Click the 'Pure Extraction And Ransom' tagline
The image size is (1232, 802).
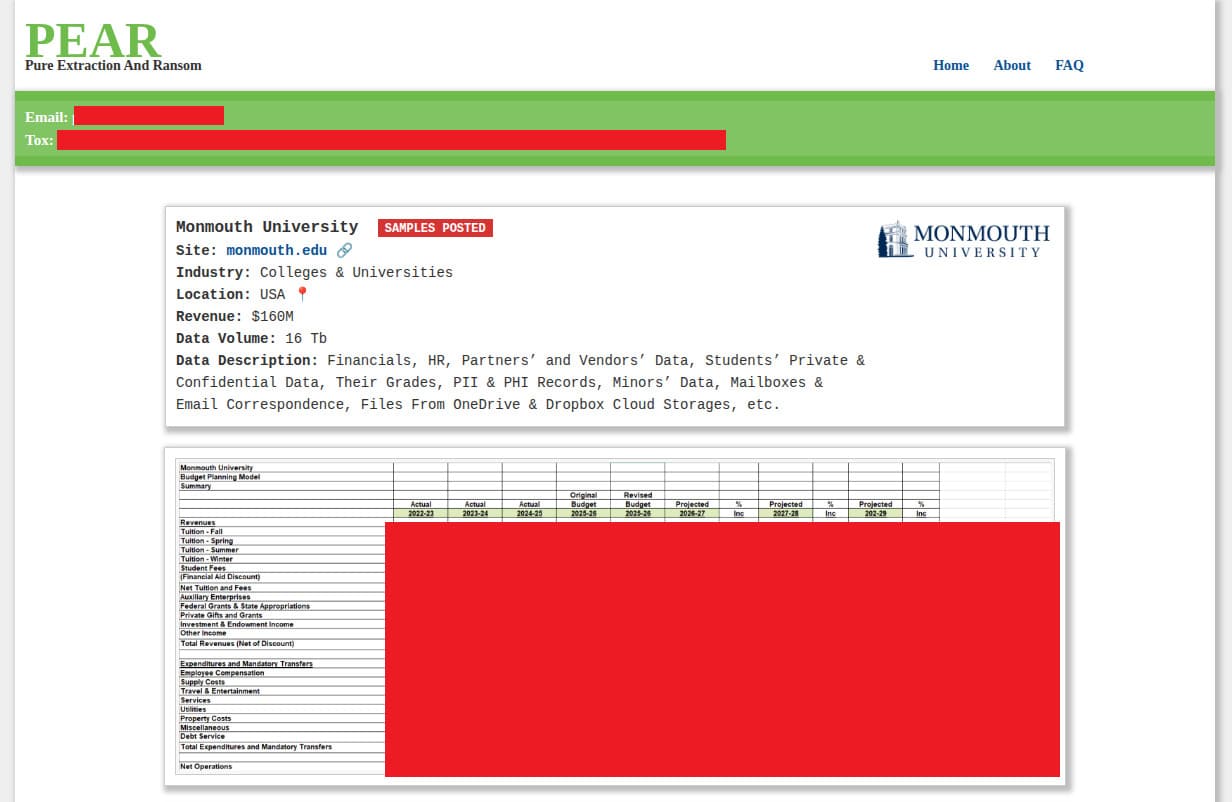tap(113, 66)
